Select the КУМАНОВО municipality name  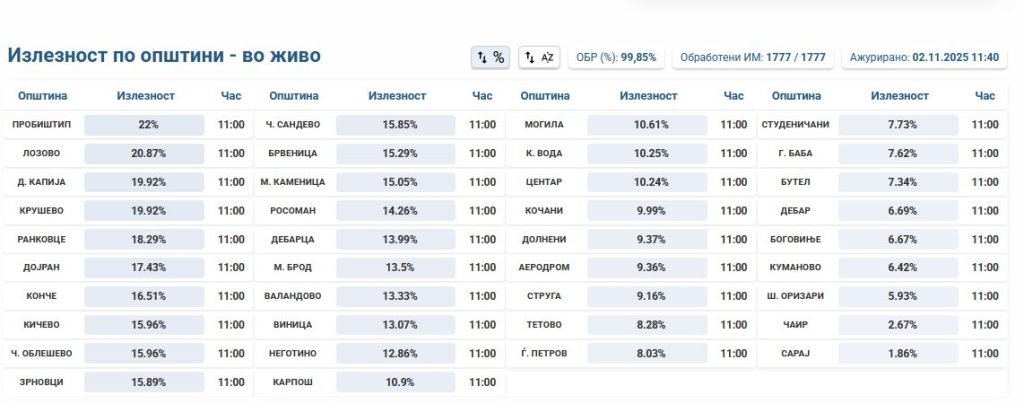[796, 268]
